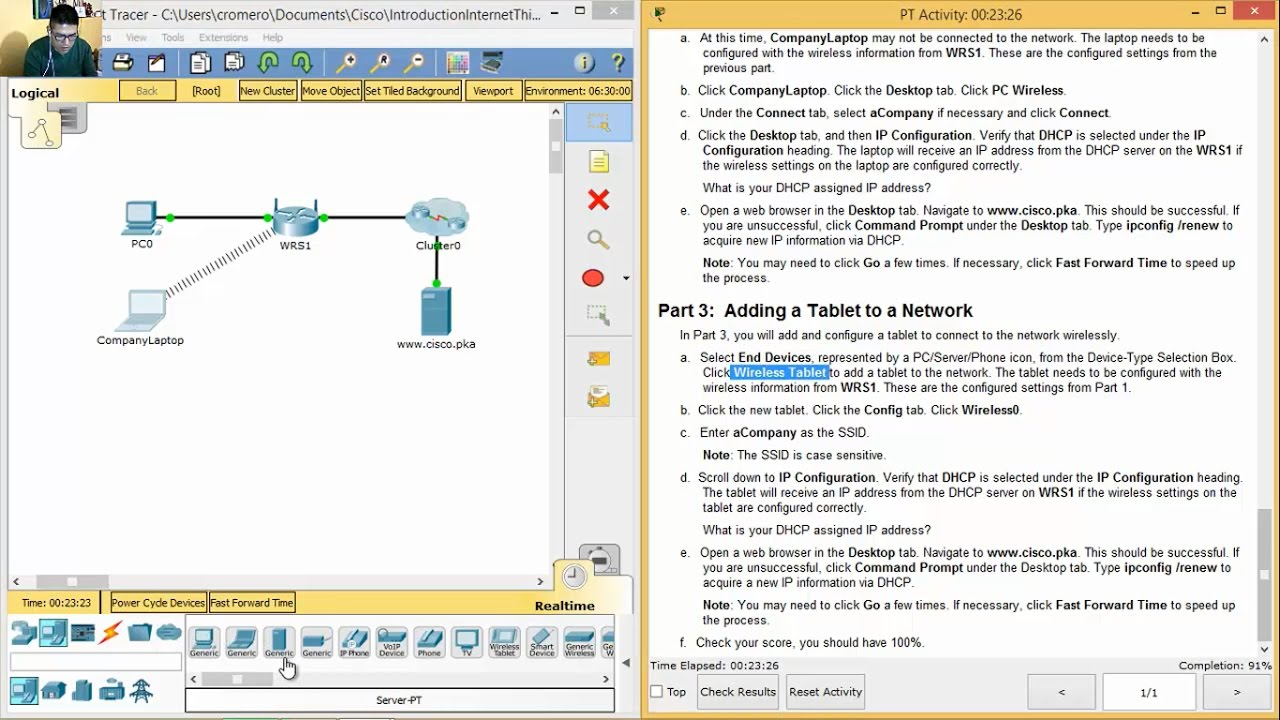Choose the Miscellaneous folder category
Image resolution: width=1280 pixels, height=720 pixels.
click(x=140, y=632)
